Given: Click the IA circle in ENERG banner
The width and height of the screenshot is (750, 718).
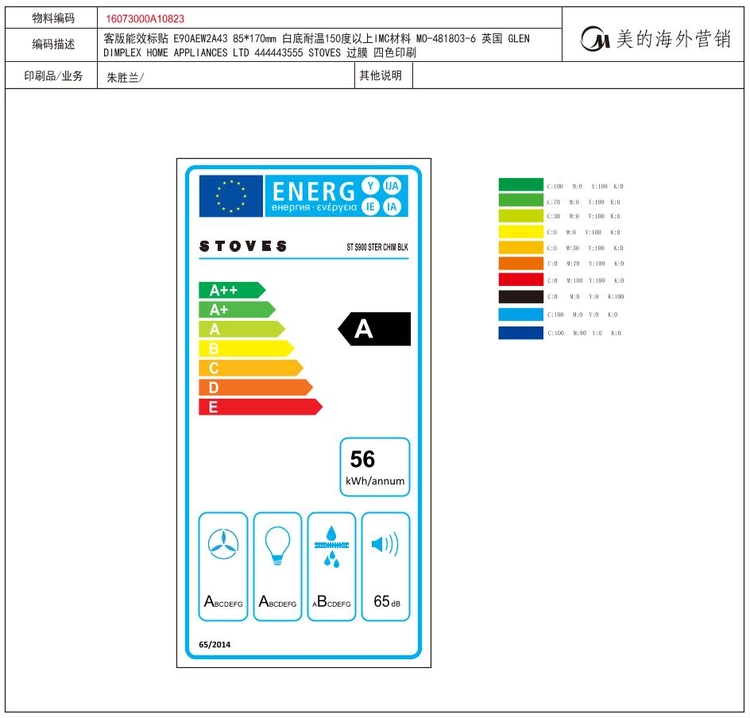Looking at the screenshot, I should (392, 207).
